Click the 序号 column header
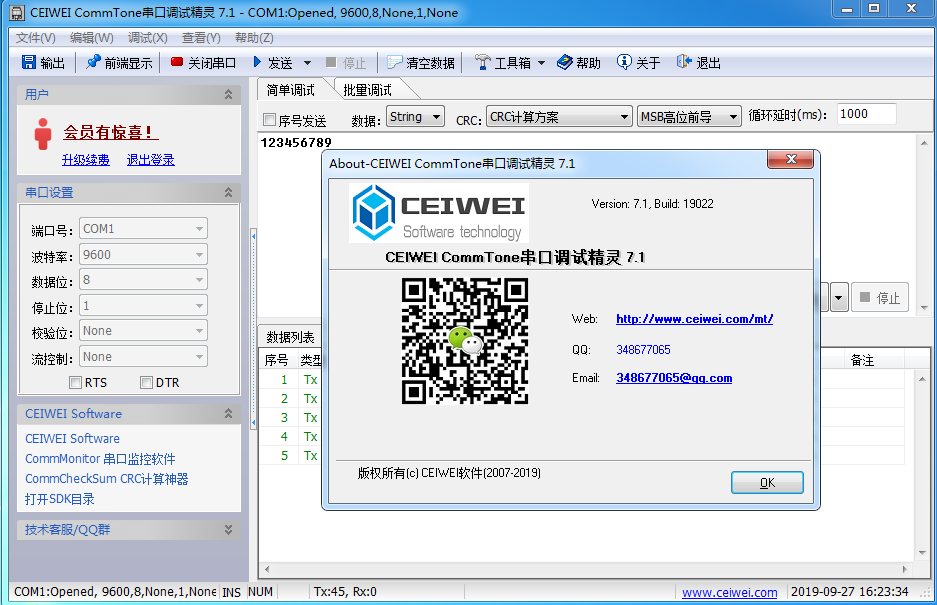This screenshot has height=605, width=937. tap(277, 360)
